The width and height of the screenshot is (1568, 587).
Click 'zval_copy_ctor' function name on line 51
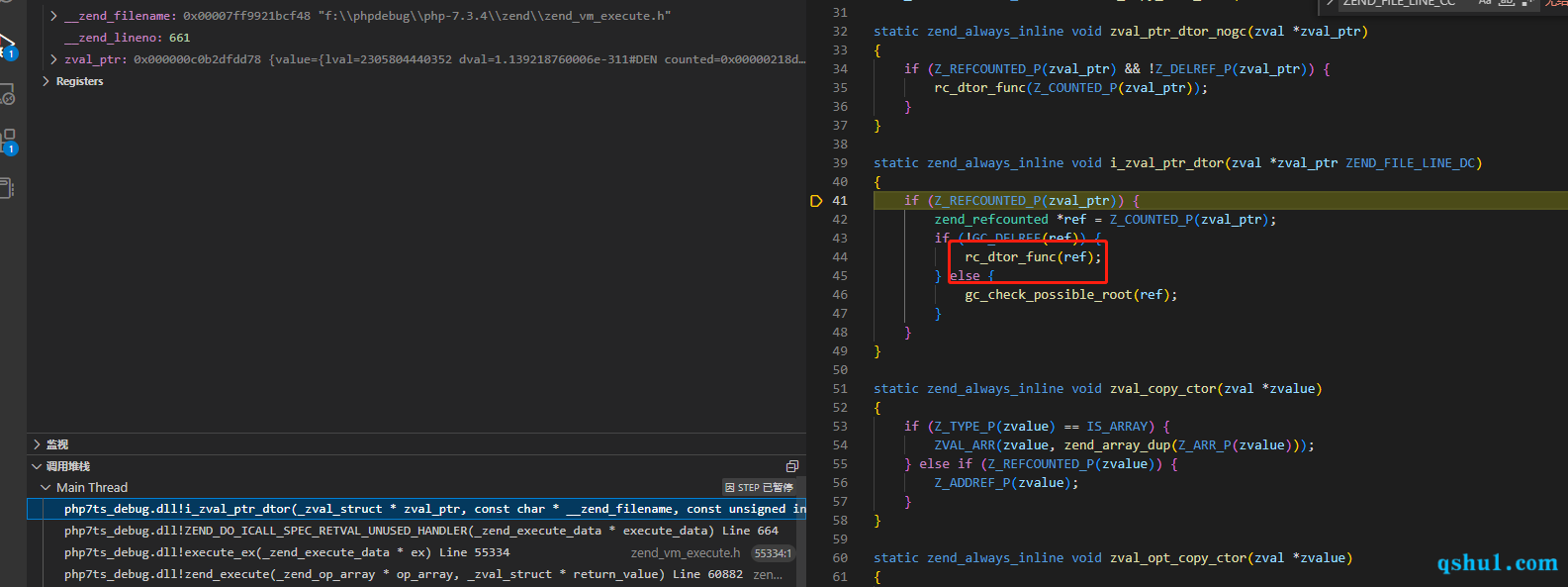[x=1162, y=389]
